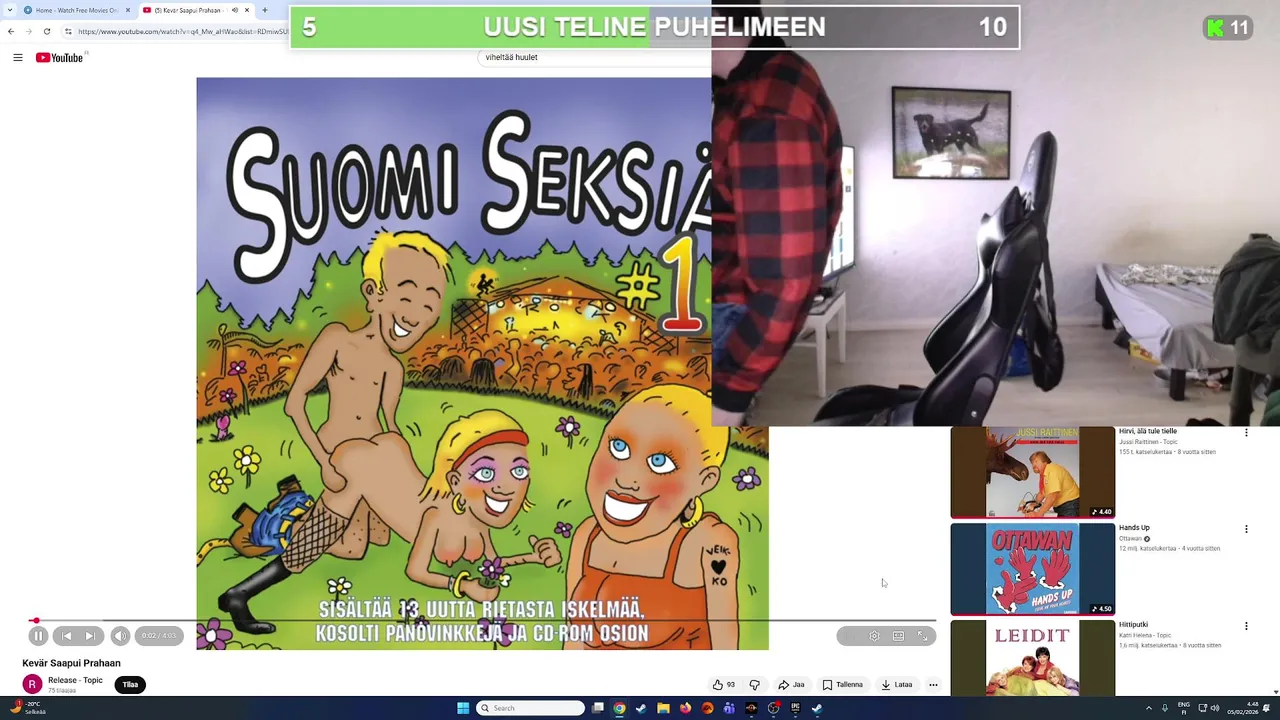Go to YouTube home via the logo
Viewport: 1280px width, 720px height.
[60, 57]
